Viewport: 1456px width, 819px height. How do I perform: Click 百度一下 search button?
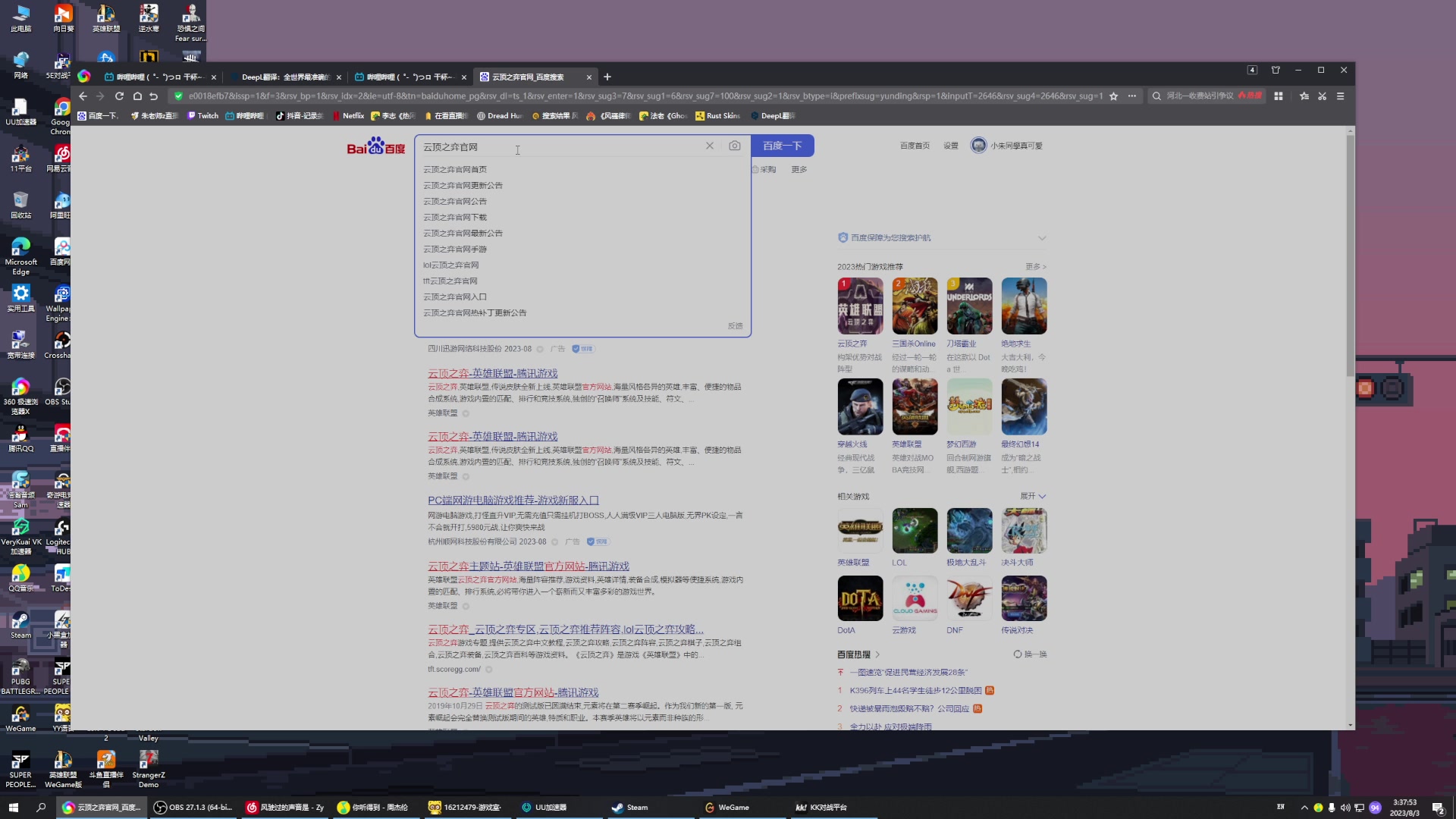783,146
